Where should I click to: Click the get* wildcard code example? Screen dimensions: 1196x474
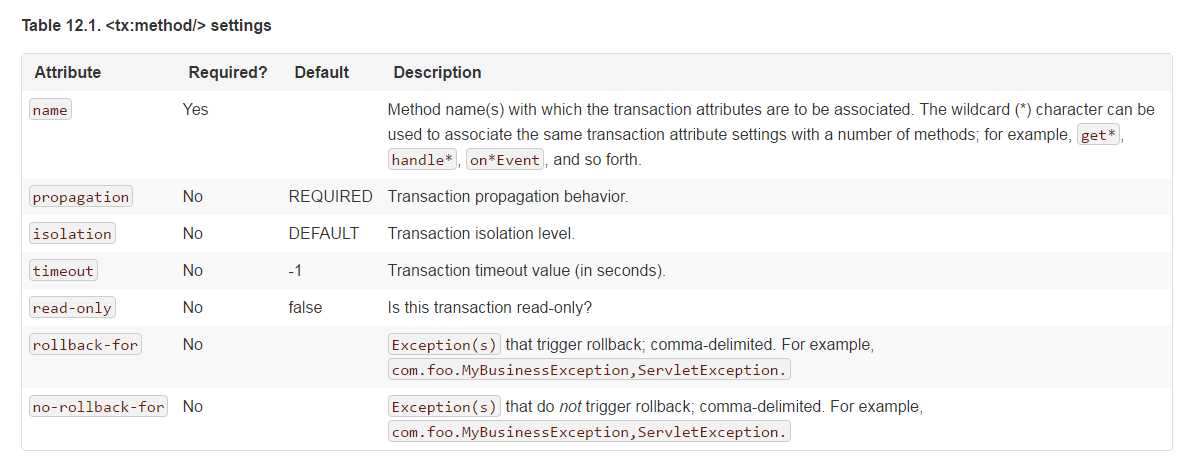[x=1098, y=135]
